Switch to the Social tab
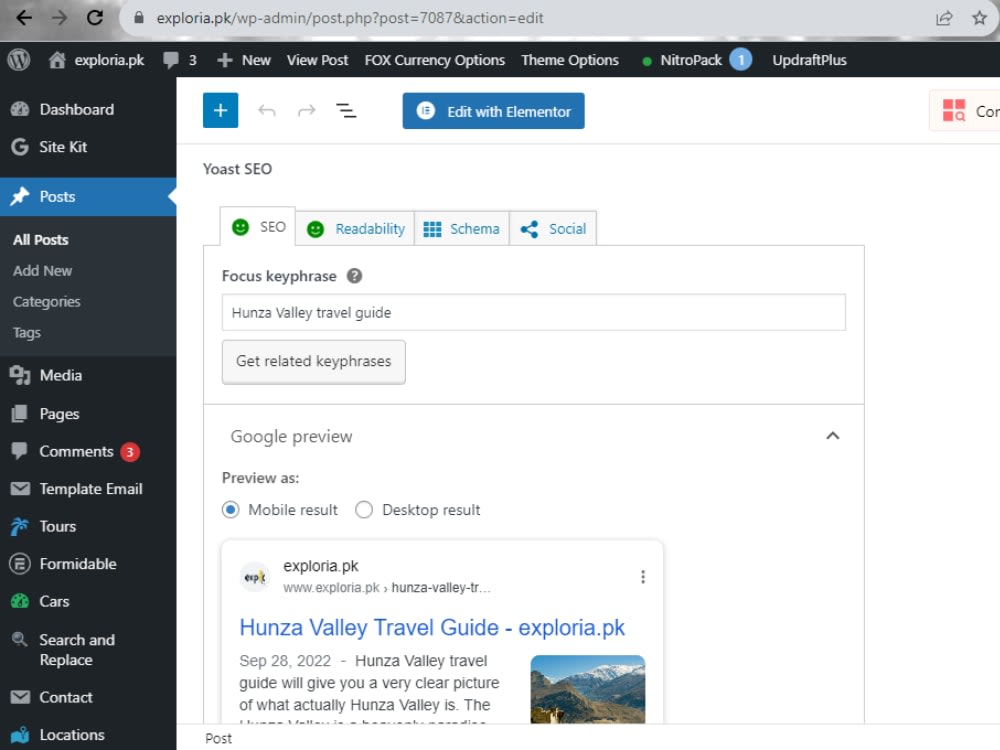Screen dimensions: 1000x750 [553, 228]
